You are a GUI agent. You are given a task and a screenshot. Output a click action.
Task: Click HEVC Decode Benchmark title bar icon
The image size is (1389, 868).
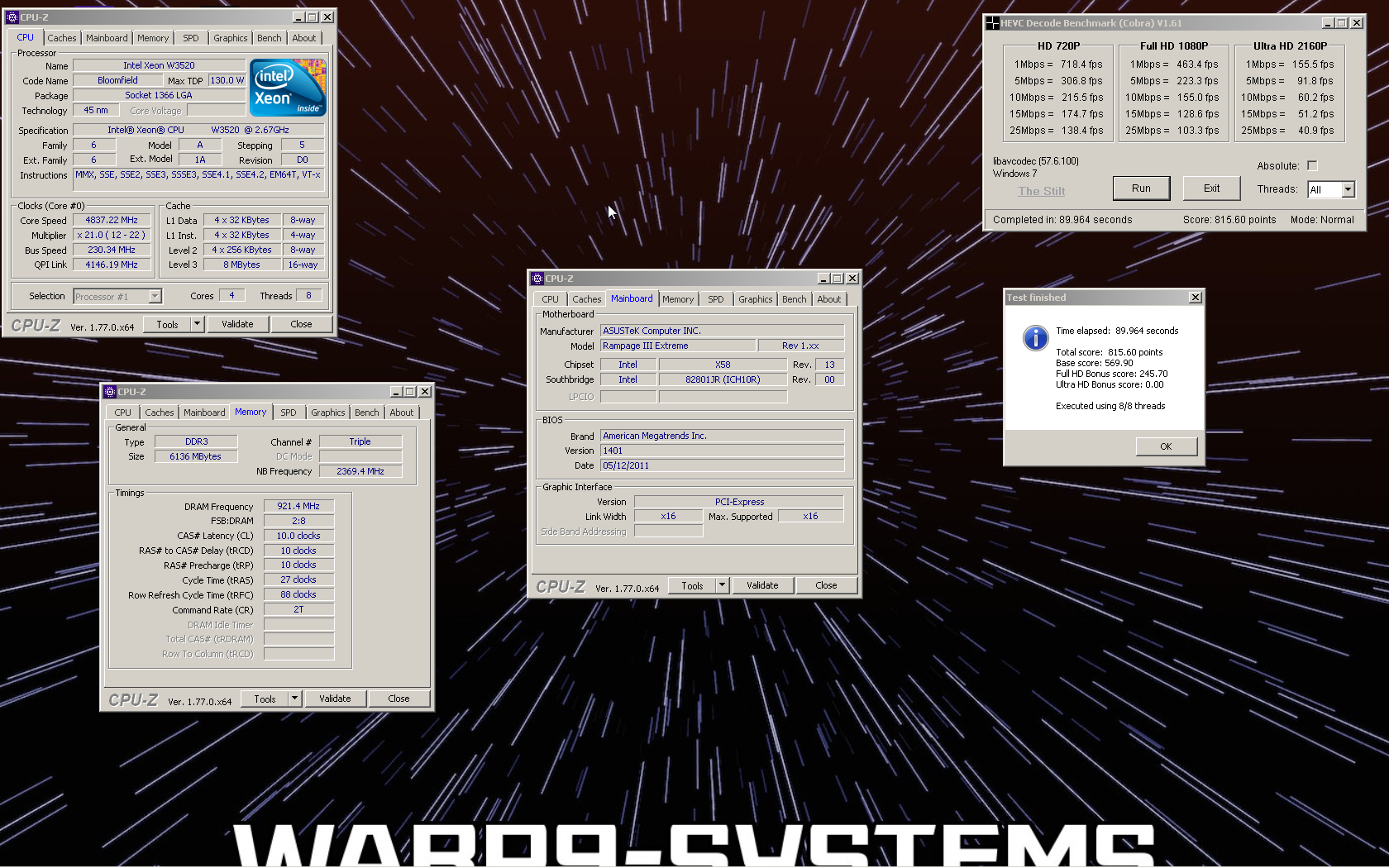(992, 23)
